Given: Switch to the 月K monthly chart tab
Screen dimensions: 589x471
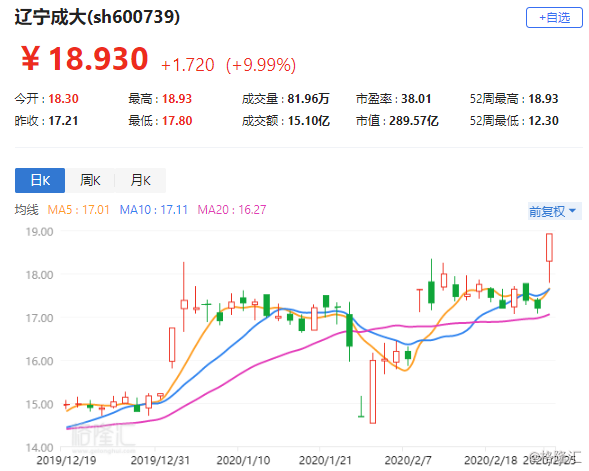Looking at the screenshot, I should tap(140, 180).
